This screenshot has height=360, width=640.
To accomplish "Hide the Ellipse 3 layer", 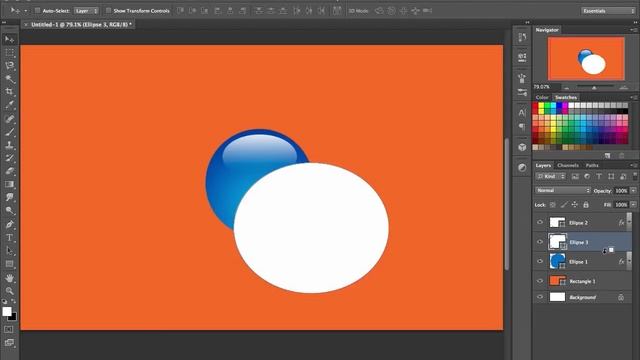I will pyautogui.click(x=540, y=242).
